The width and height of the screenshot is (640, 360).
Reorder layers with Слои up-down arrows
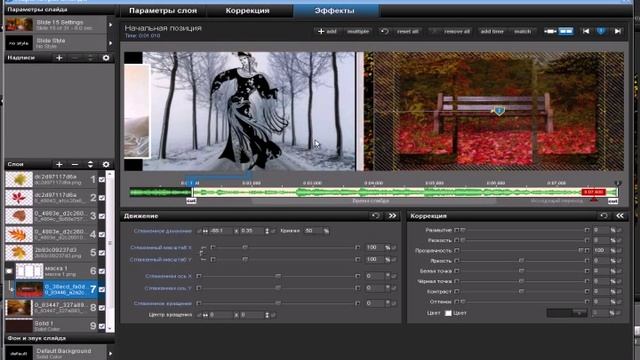pyautogui.click(x=90, y=164)
